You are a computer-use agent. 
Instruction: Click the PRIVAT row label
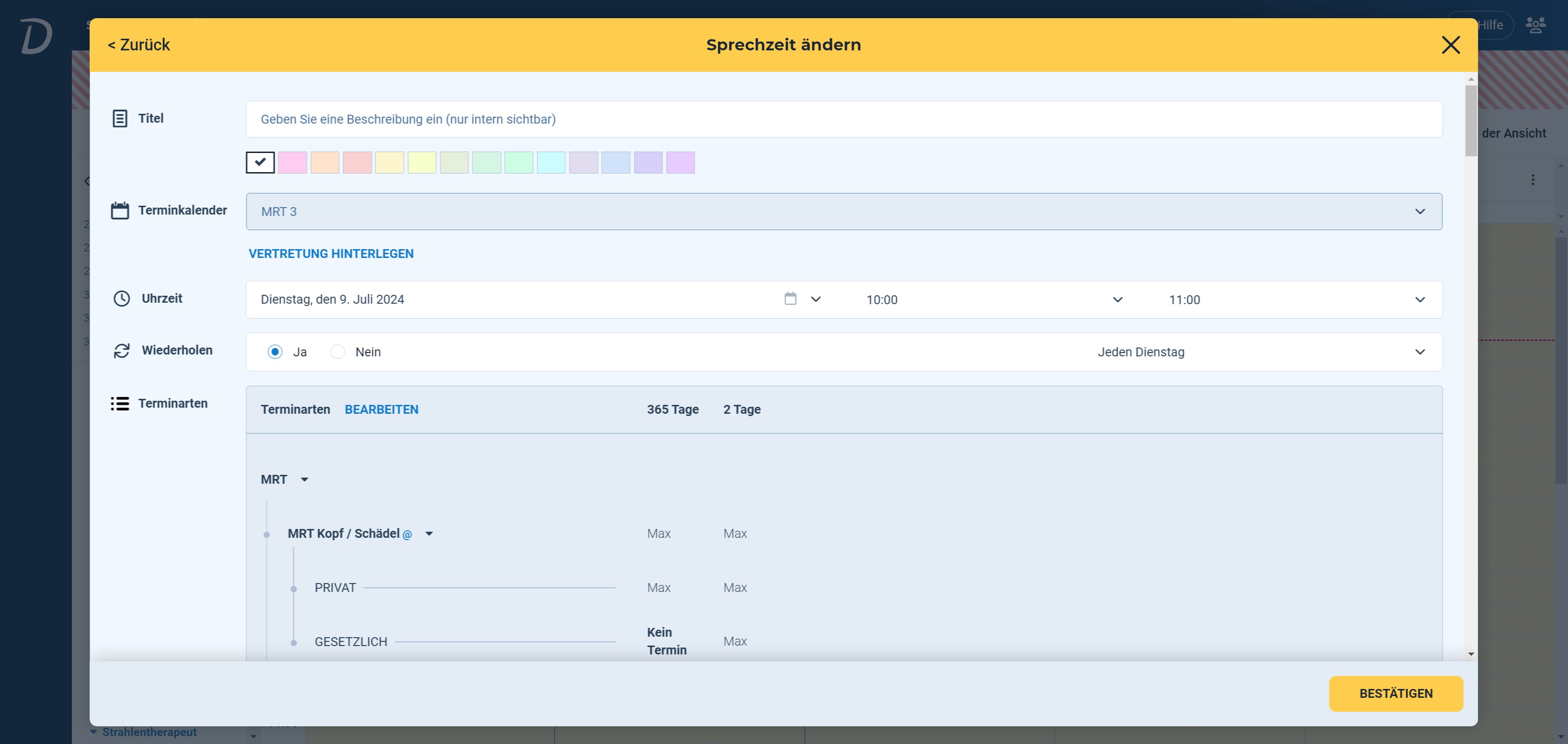(336, 588)
